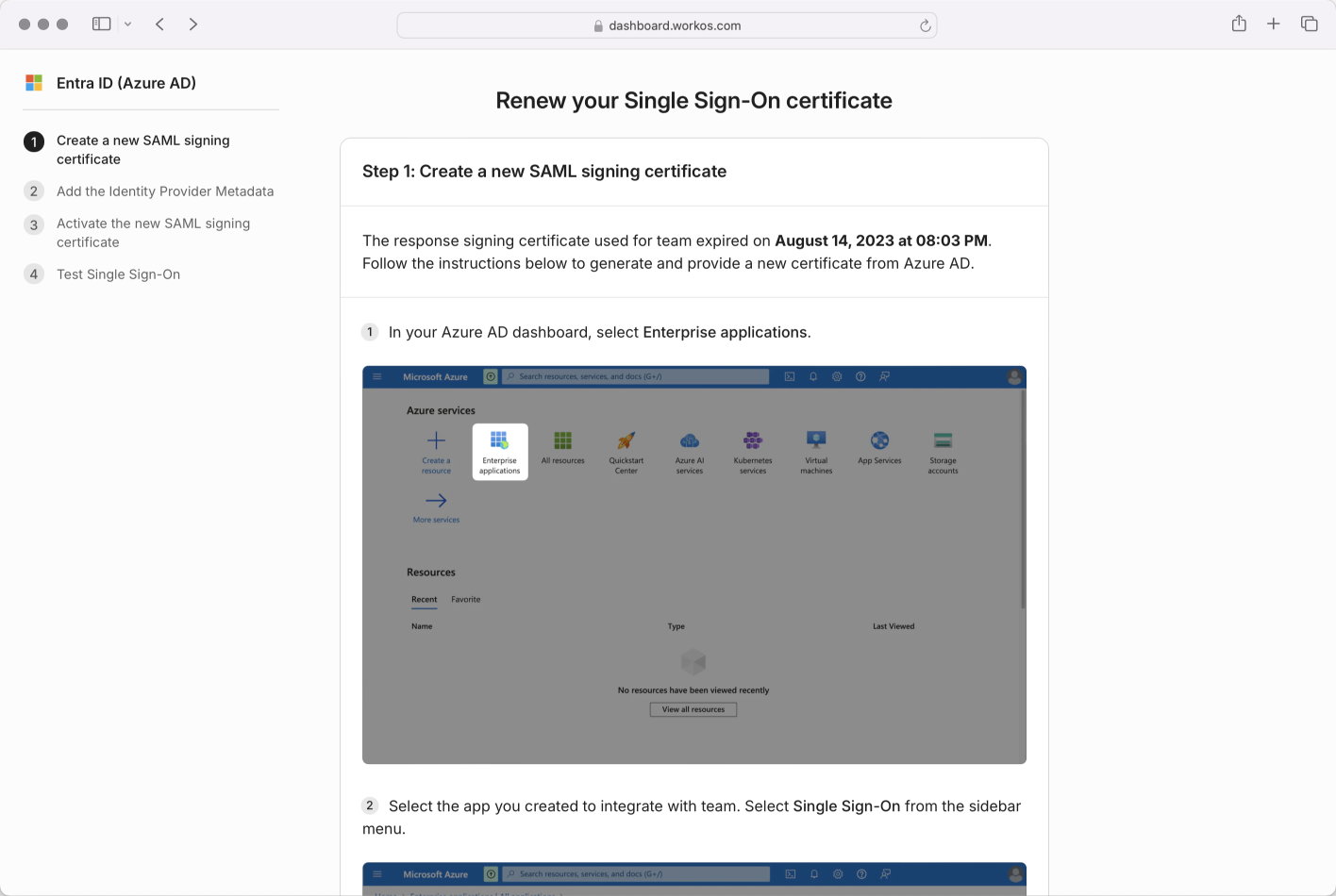Click the Enterprise applications tile in screenshot
Viewport: 1336px width, 896px height.
tap(499, 451)
